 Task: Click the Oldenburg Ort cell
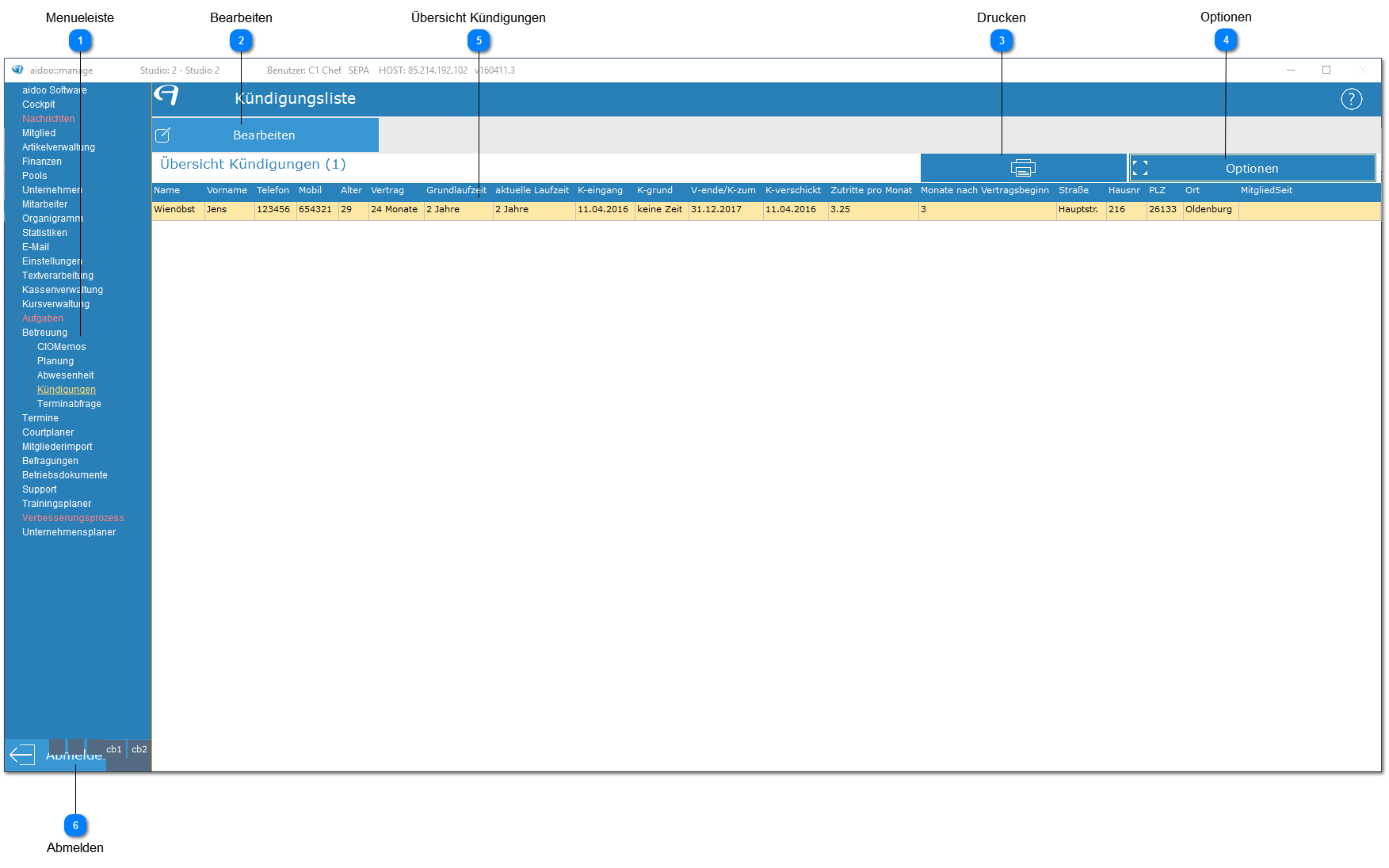pos(1210,210)
